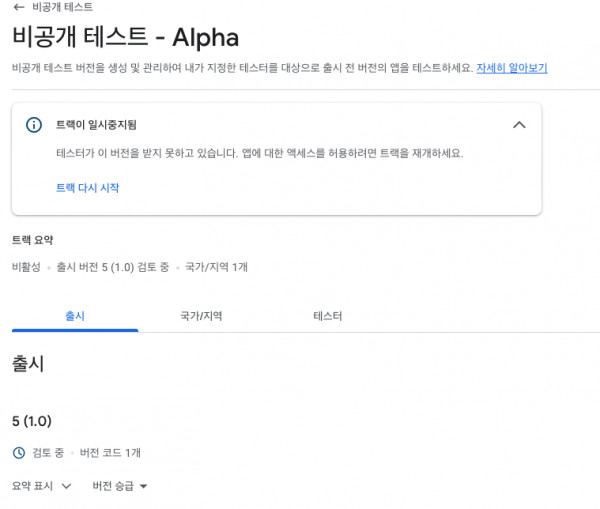Click the 트랙이 일시중지됨 notice title

click(x=96, y=125)
